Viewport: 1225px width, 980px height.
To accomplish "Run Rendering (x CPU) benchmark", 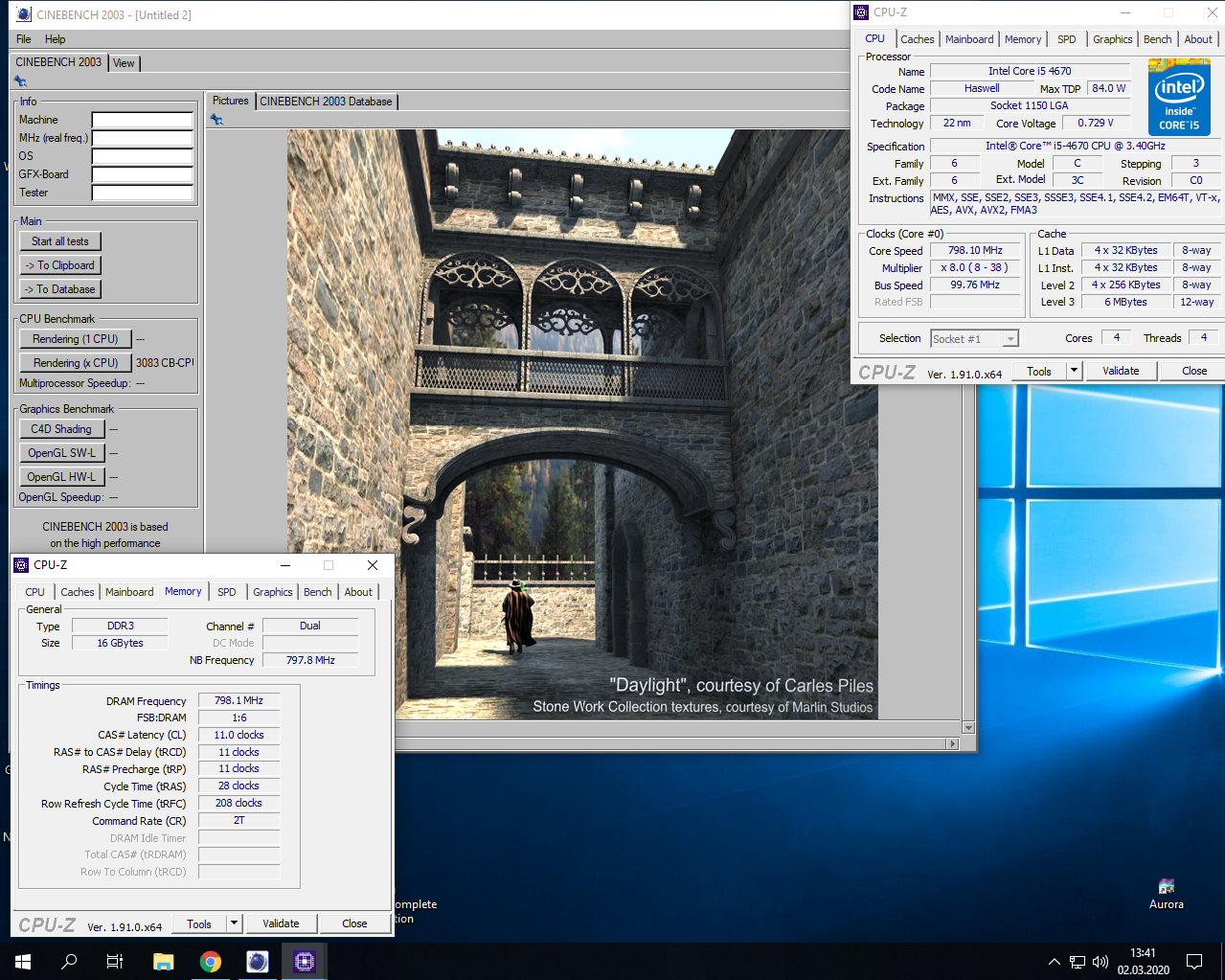I will pos(76,363).
